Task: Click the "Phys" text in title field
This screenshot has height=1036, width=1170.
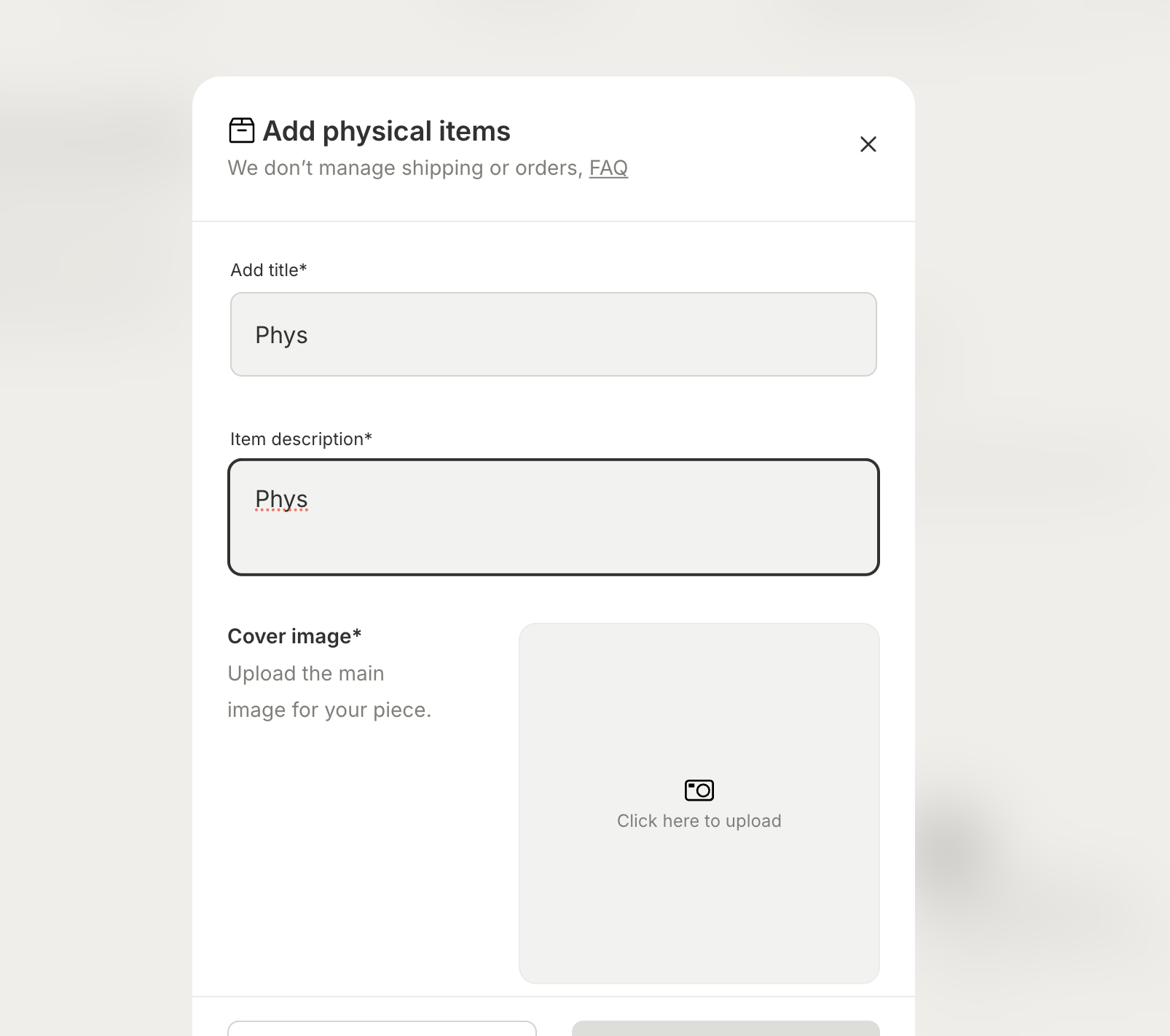Action: pyautogui.click(x=281, y=335)
